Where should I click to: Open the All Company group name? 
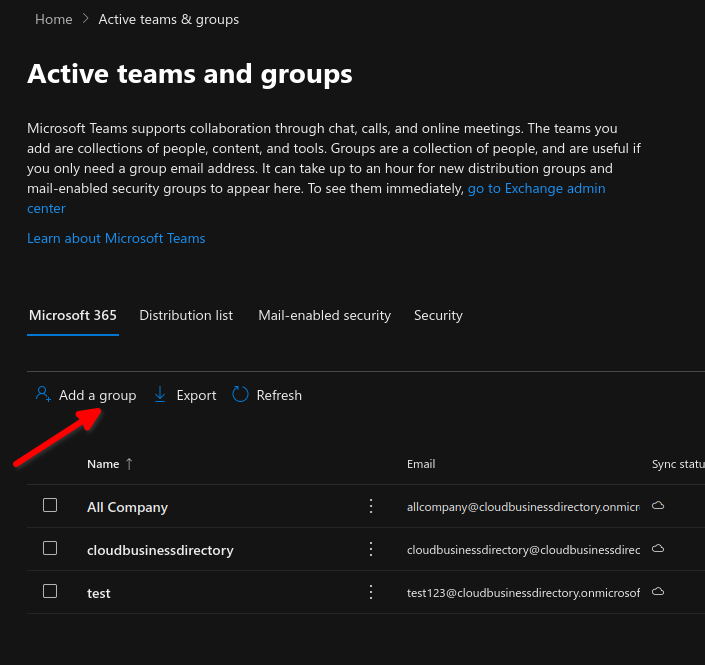pos(127,507)
